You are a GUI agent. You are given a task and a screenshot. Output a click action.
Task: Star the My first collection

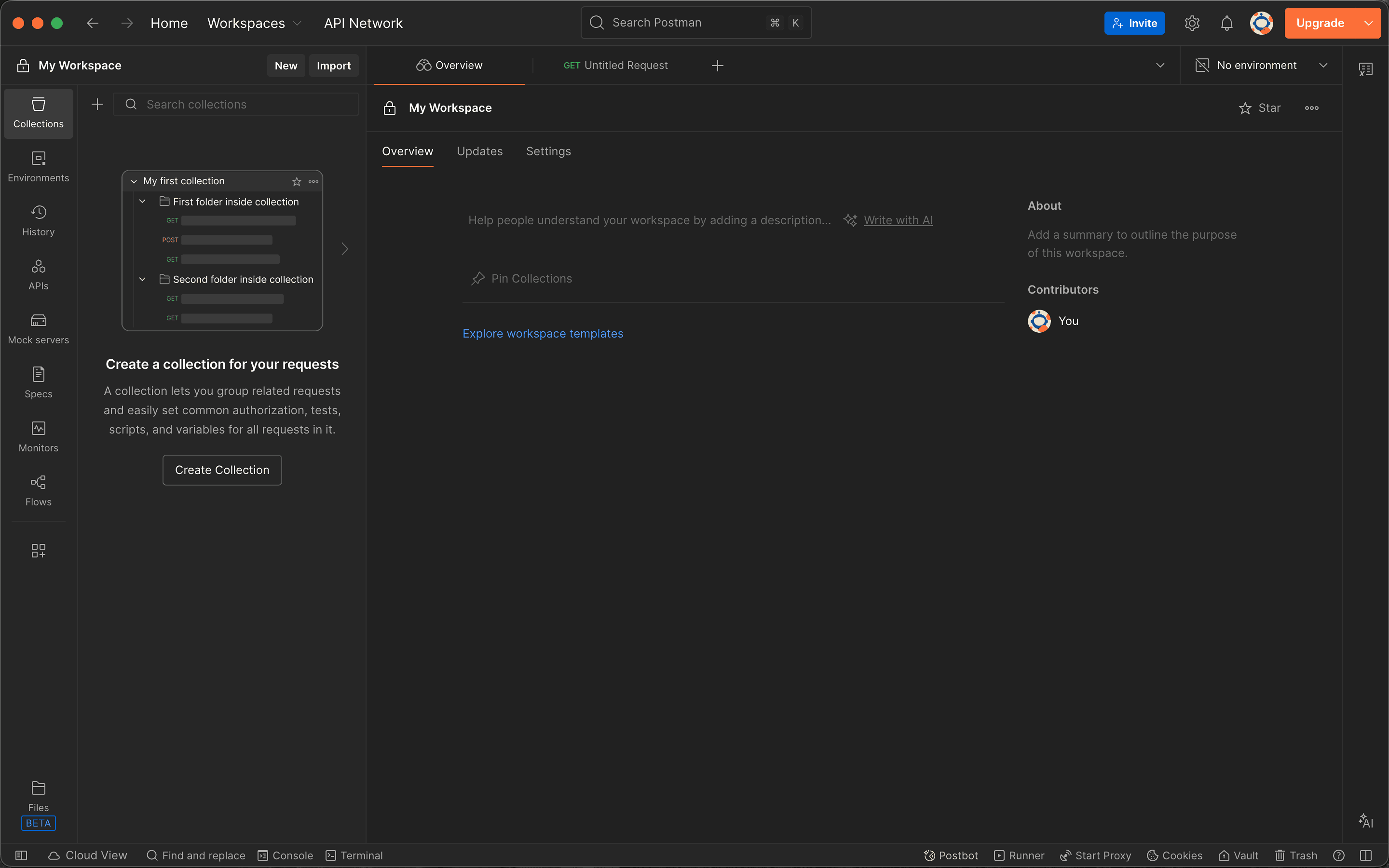click(297, 181)
